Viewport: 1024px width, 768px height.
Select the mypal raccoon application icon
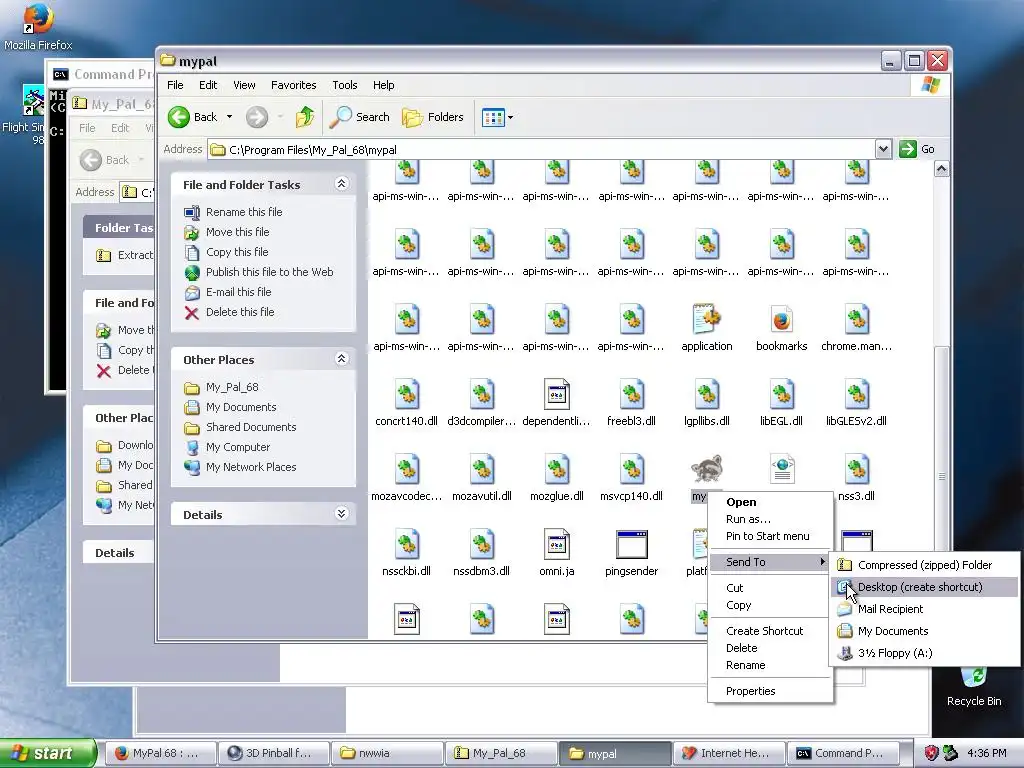pyautogui.click(x=707, y=469)
